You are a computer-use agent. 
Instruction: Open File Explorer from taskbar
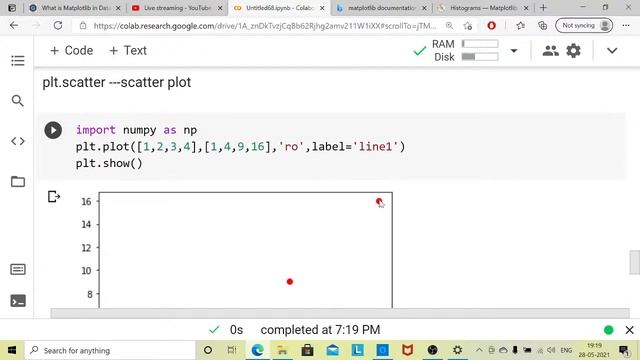(x=282, y=350)
